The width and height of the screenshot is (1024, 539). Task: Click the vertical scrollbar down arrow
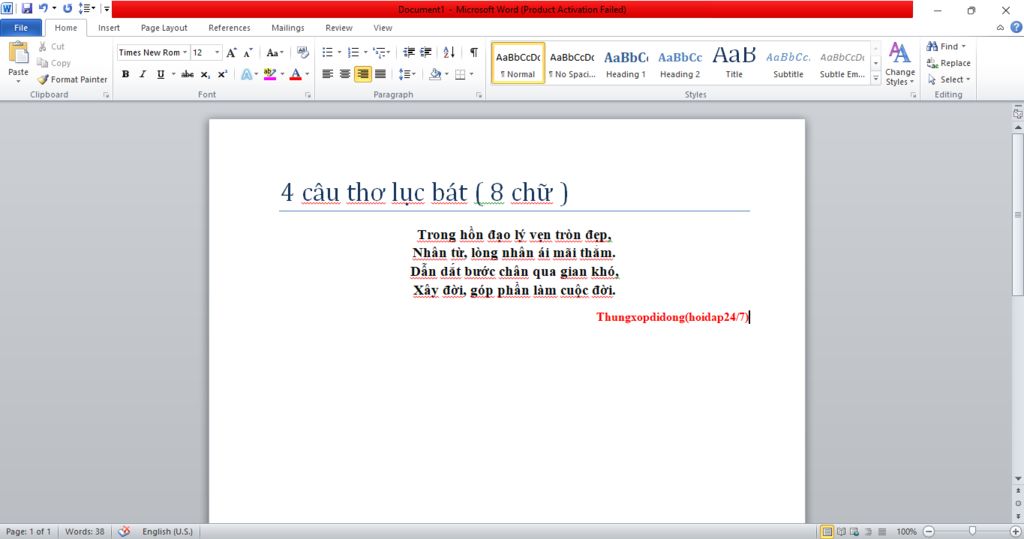[1017, 479]
